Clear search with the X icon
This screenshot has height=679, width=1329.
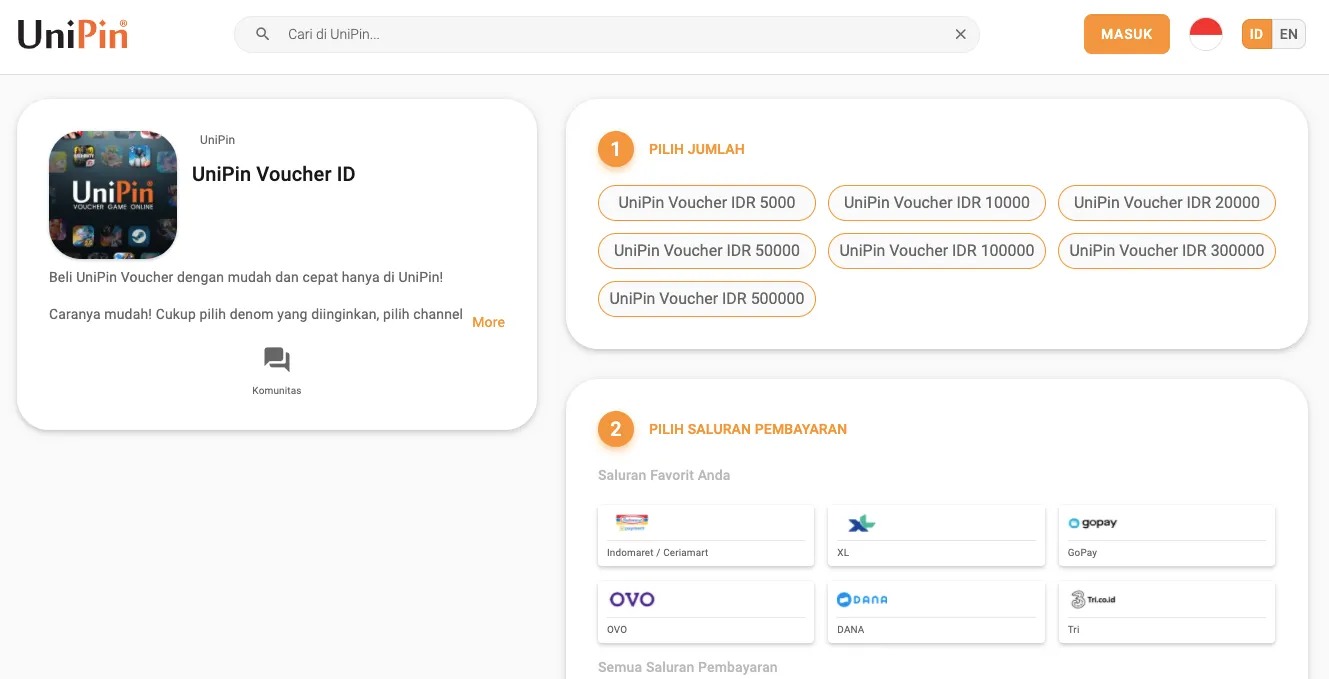(960, 34)
